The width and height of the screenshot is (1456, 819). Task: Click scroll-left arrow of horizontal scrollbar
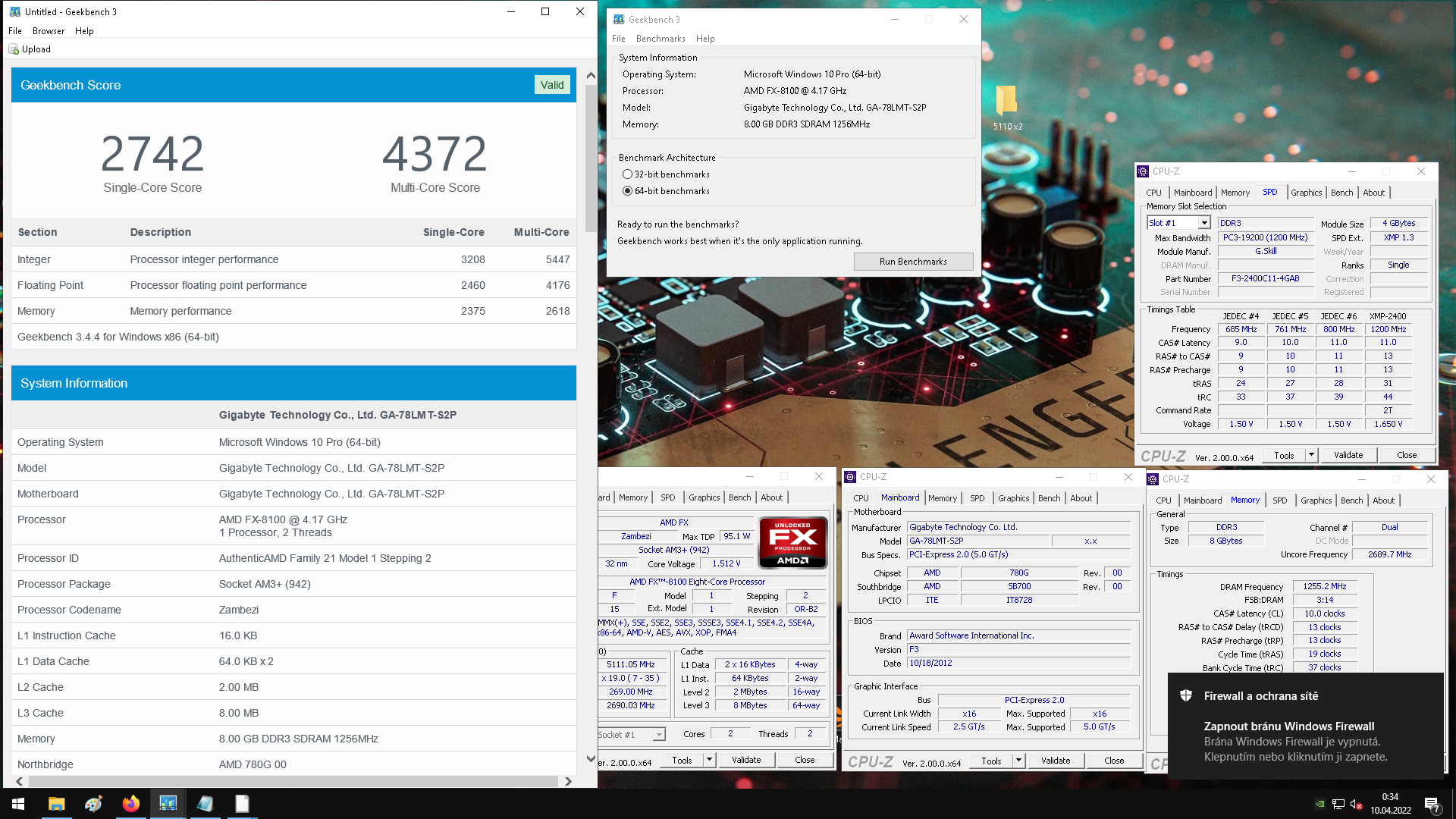coord(20,781)
